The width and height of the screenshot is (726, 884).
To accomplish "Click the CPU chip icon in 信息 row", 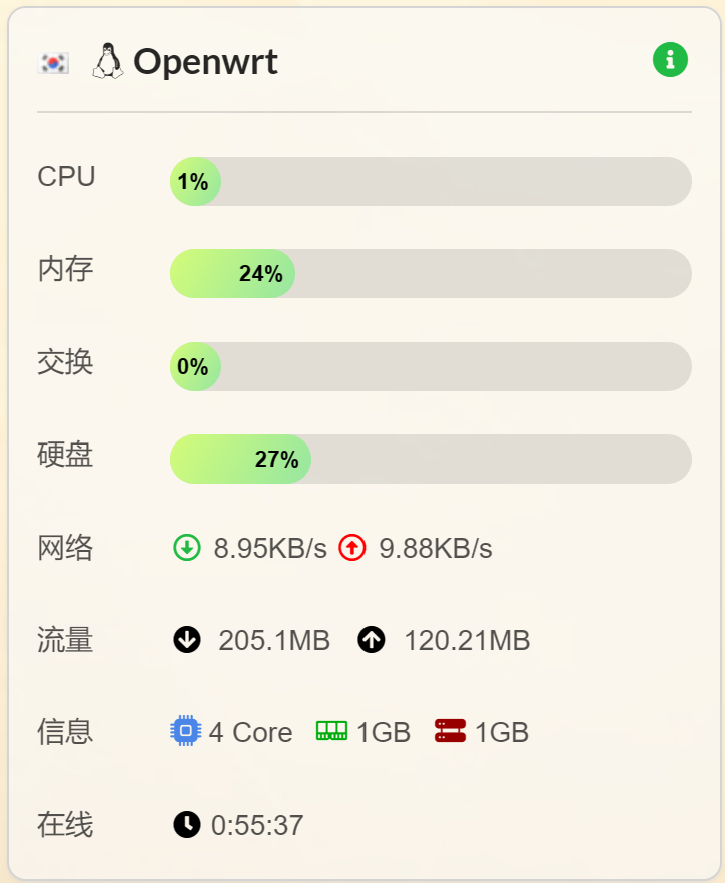I will point(184,731).
